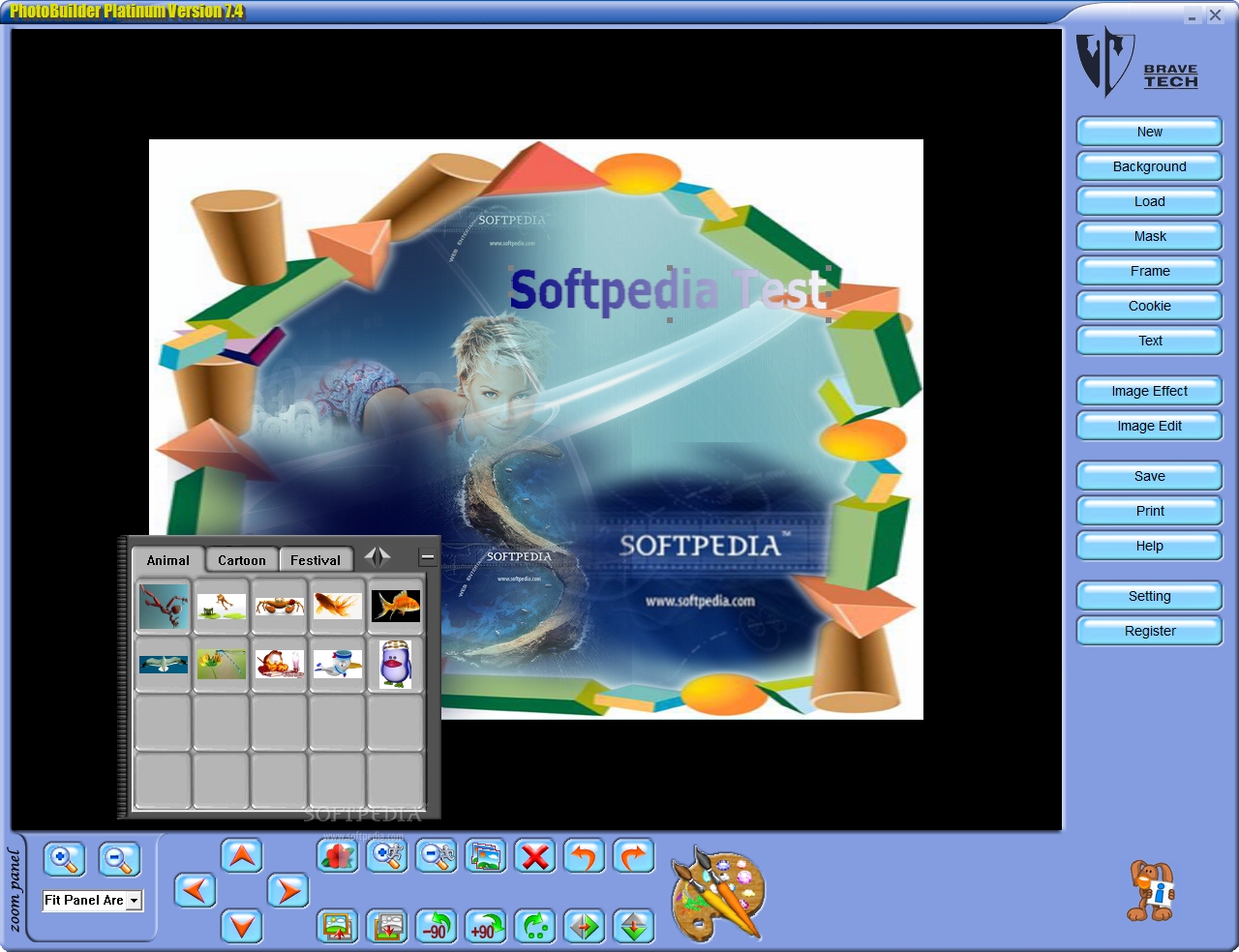Select the flying seagull clipart thumbnail
The height and width of the screenshot is (952, 1239).
point(164,665)
